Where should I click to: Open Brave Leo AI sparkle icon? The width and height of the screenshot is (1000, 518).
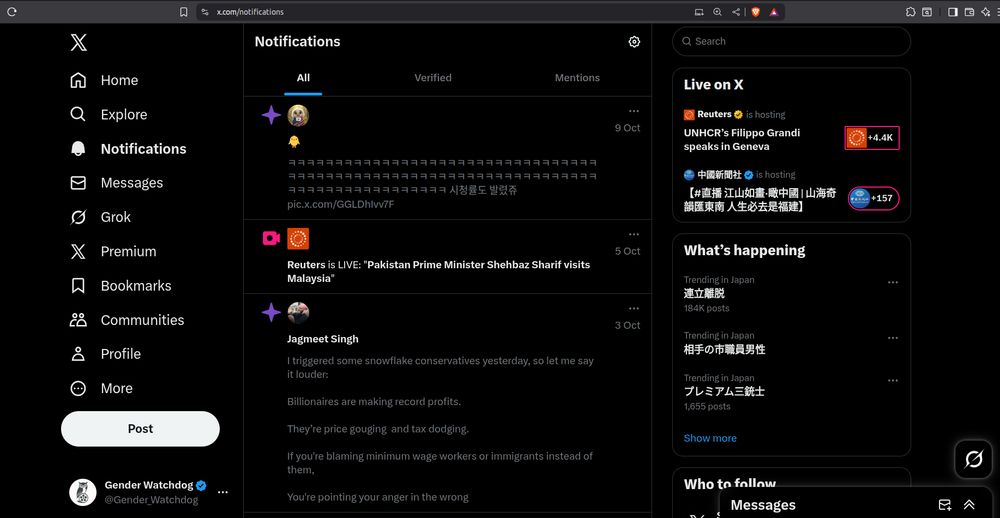(x=986, y=11)
